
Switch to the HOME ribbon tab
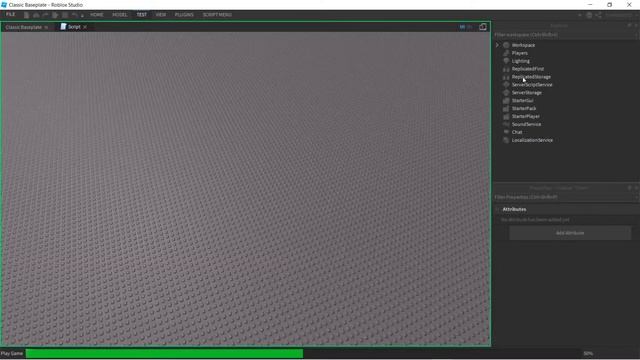tap(97, 15)
